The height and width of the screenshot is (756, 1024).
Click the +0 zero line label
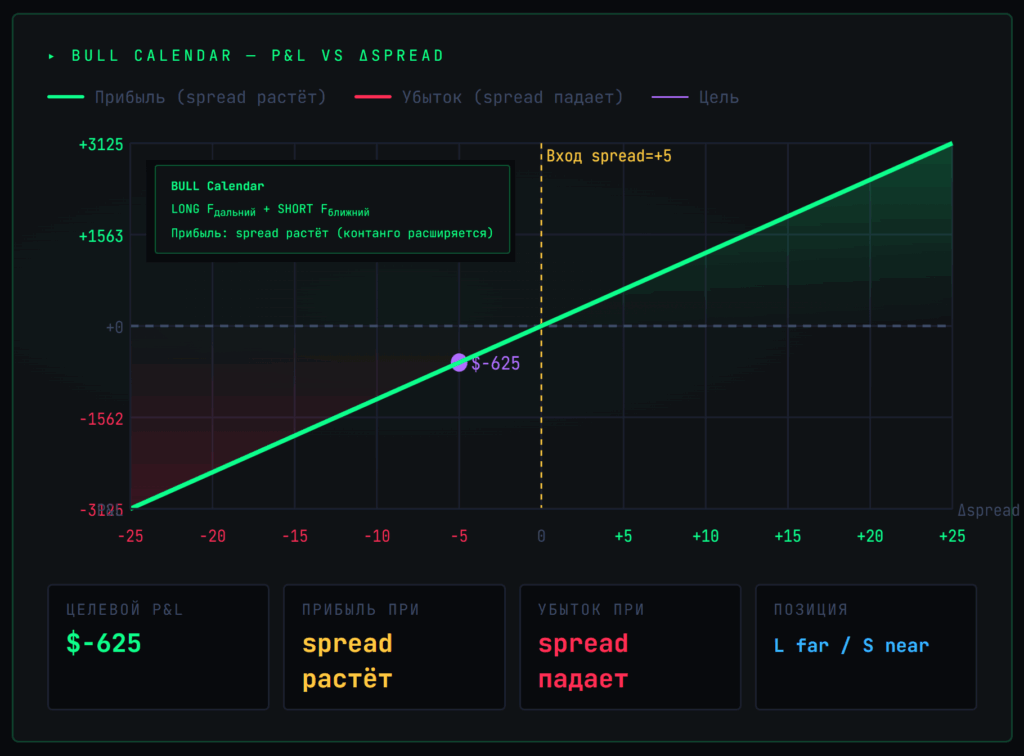coord(114,327)
